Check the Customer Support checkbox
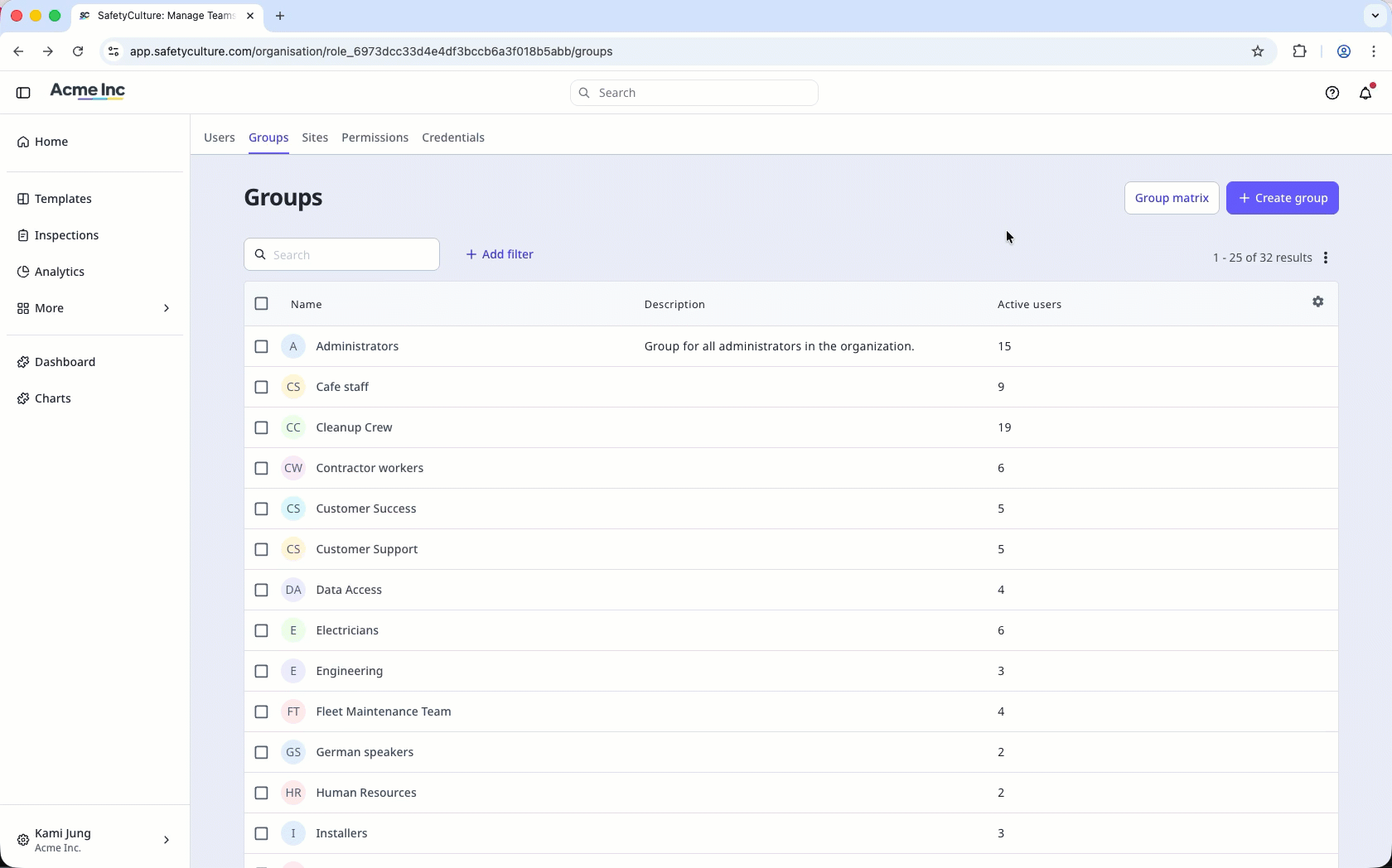 261,549
